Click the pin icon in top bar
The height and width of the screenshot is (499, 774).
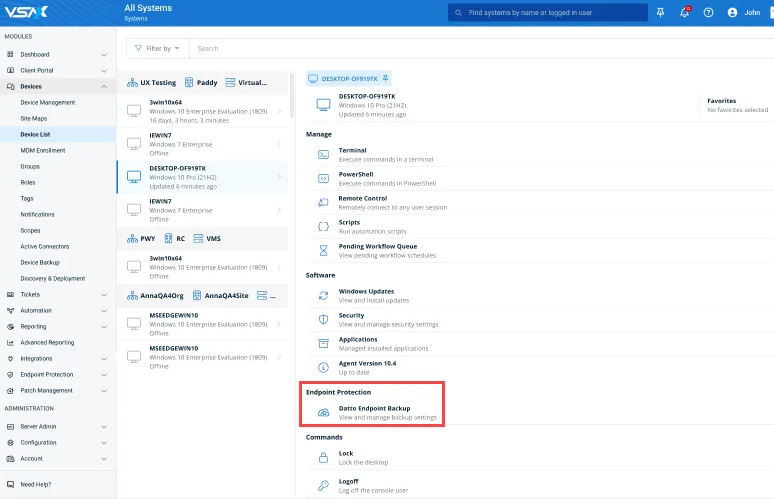coord(661,13)
